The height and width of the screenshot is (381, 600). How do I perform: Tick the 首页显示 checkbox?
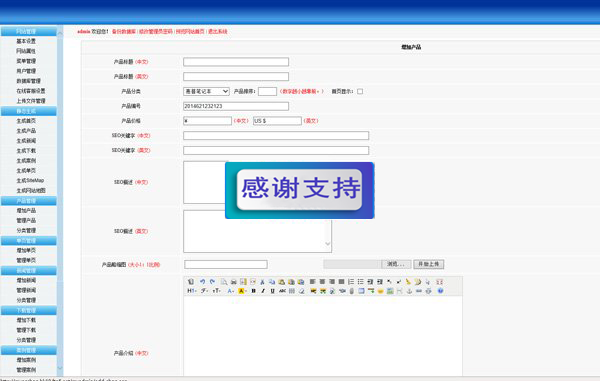click(360, 91)
